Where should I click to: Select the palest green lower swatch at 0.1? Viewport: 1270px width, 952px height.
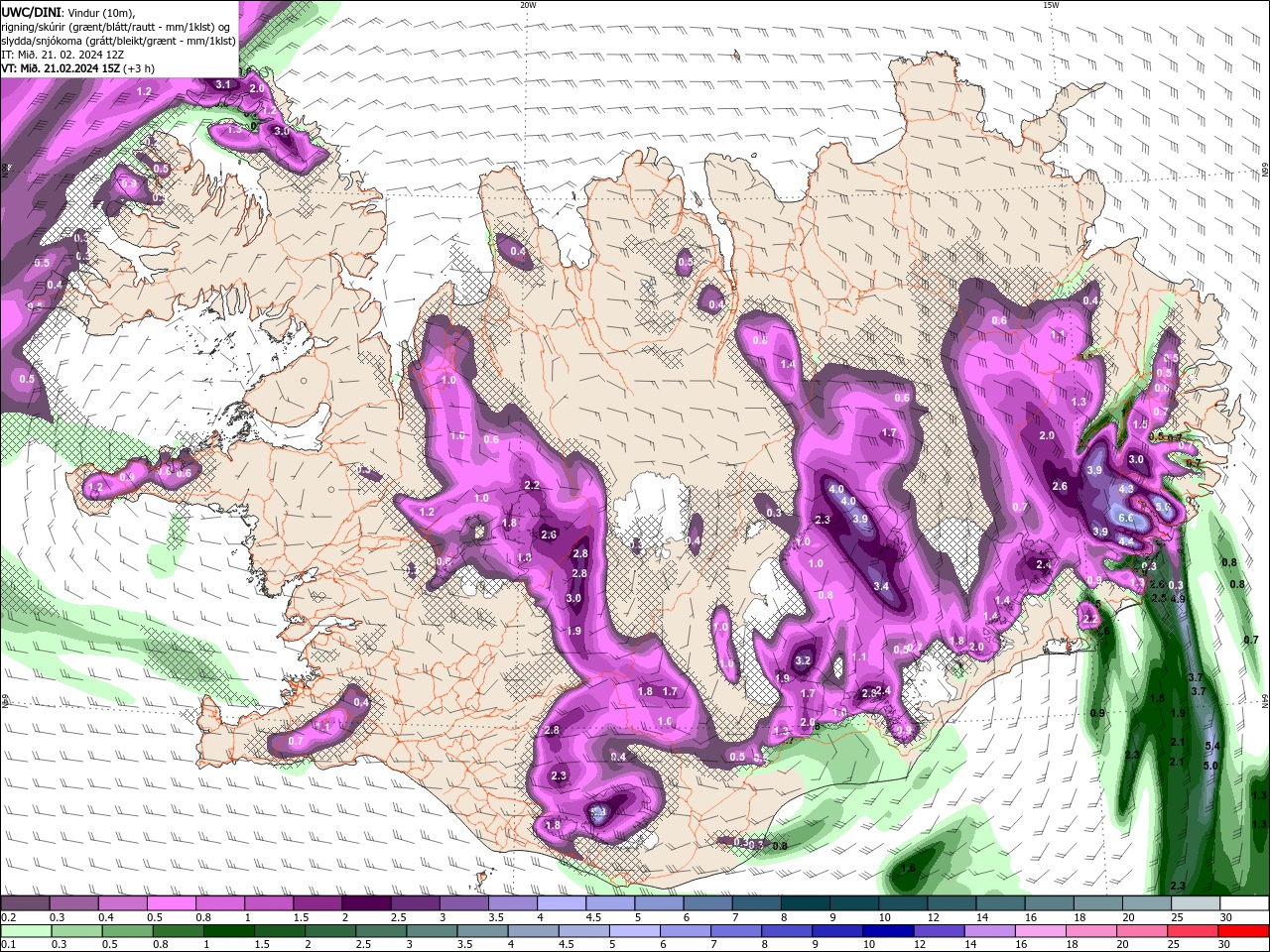26,931
